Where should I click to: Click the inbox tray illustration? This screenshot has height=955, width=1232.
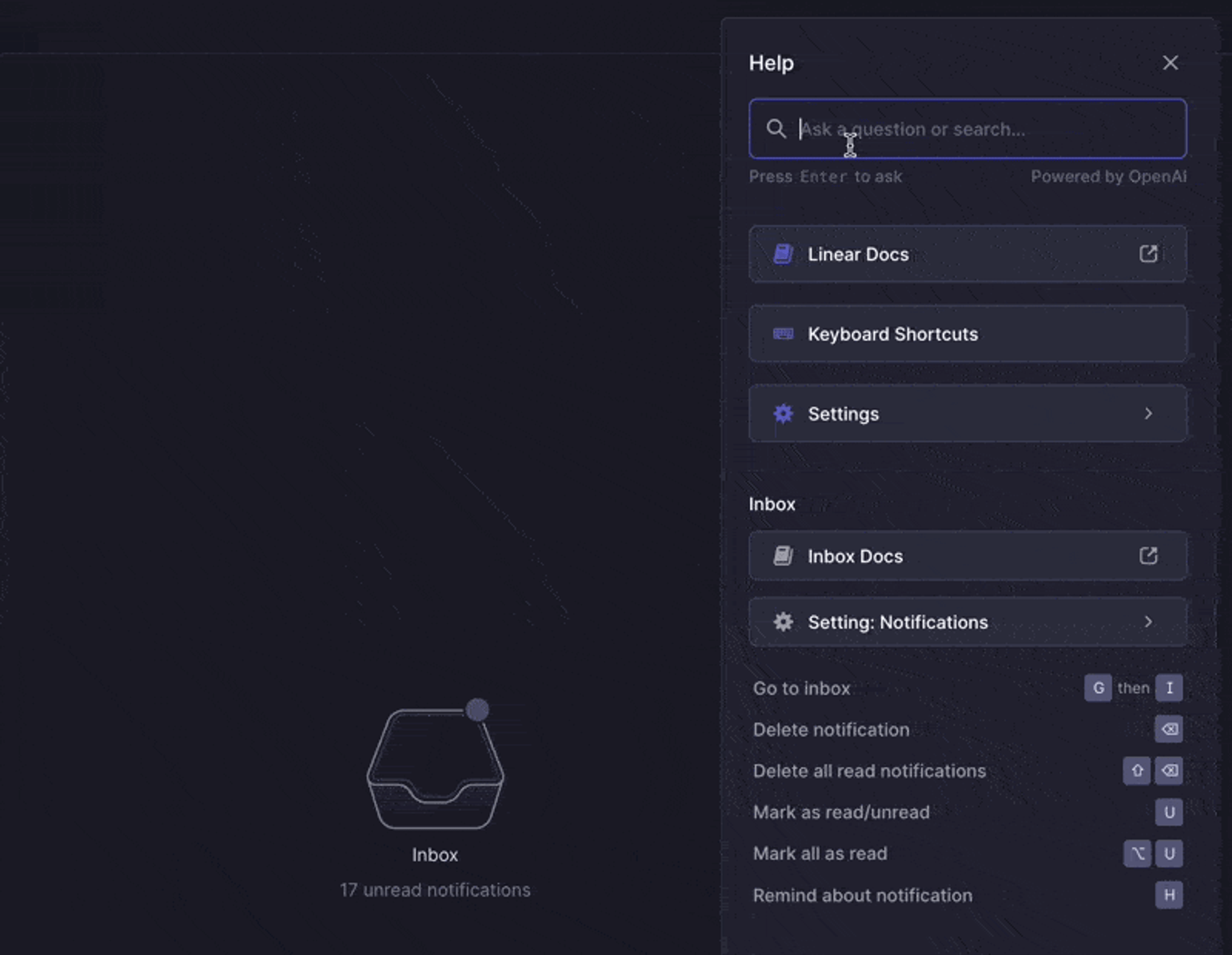pyautogui.click(x=435, y=768)
